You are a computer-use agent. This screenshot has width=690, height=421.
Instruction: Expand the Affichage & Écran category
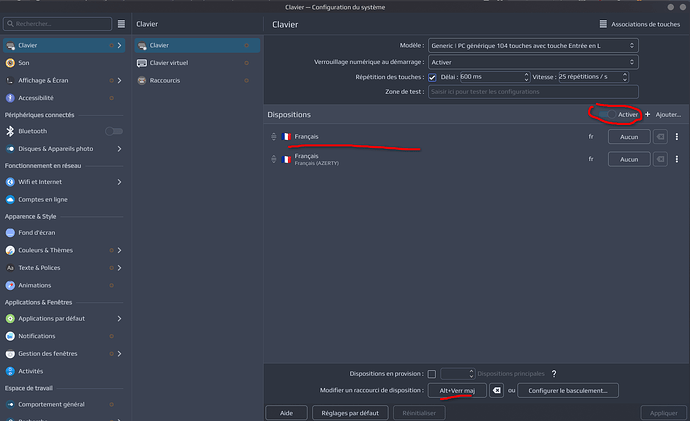tap(119, 81)
